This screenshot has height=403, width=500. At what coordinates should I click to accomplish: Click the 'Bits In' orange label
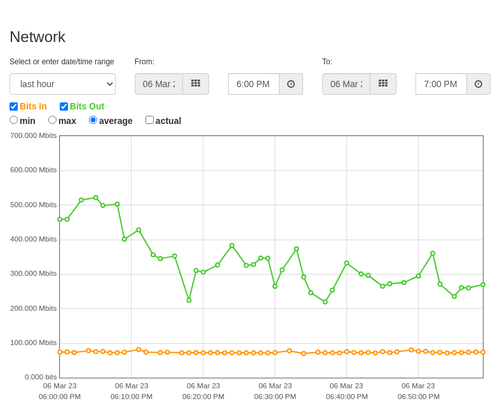point(33,106)
